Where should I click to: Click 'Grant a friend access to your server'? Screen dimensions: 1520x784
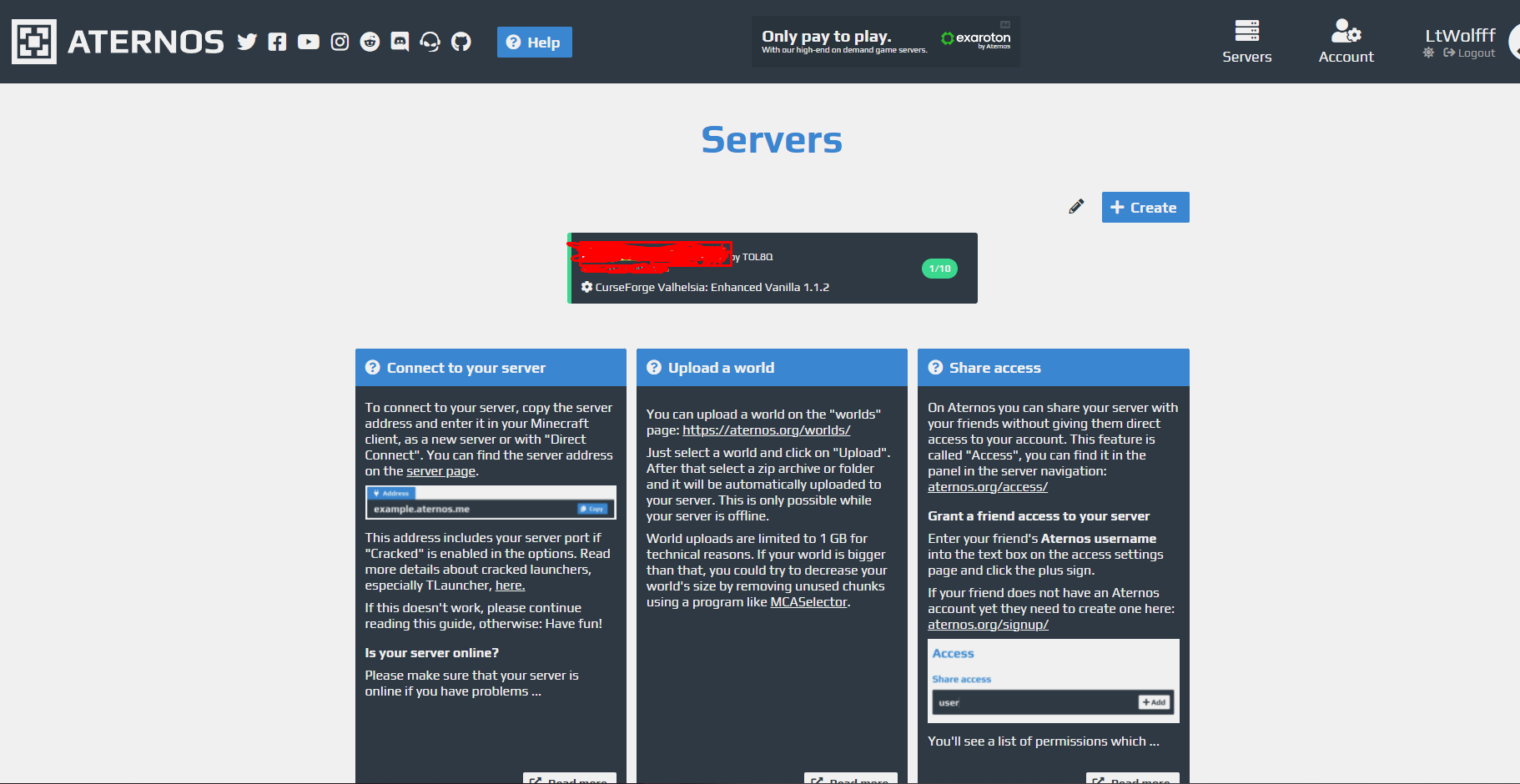pos(1039,516)
